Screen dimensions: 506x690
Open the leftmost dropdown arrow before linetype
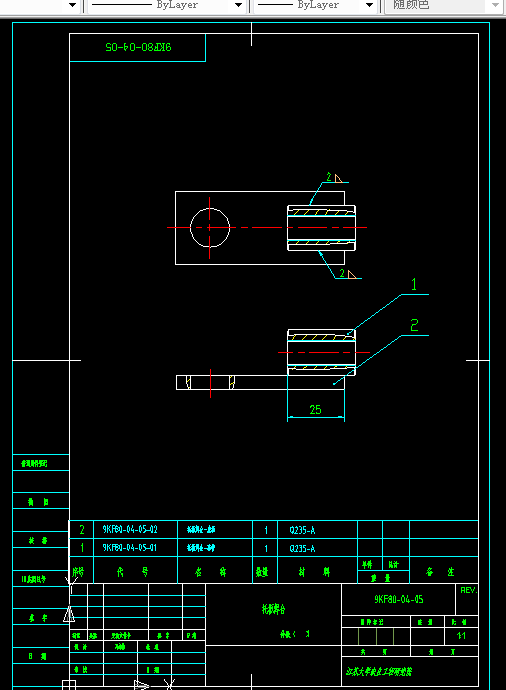tap(73, 5)
